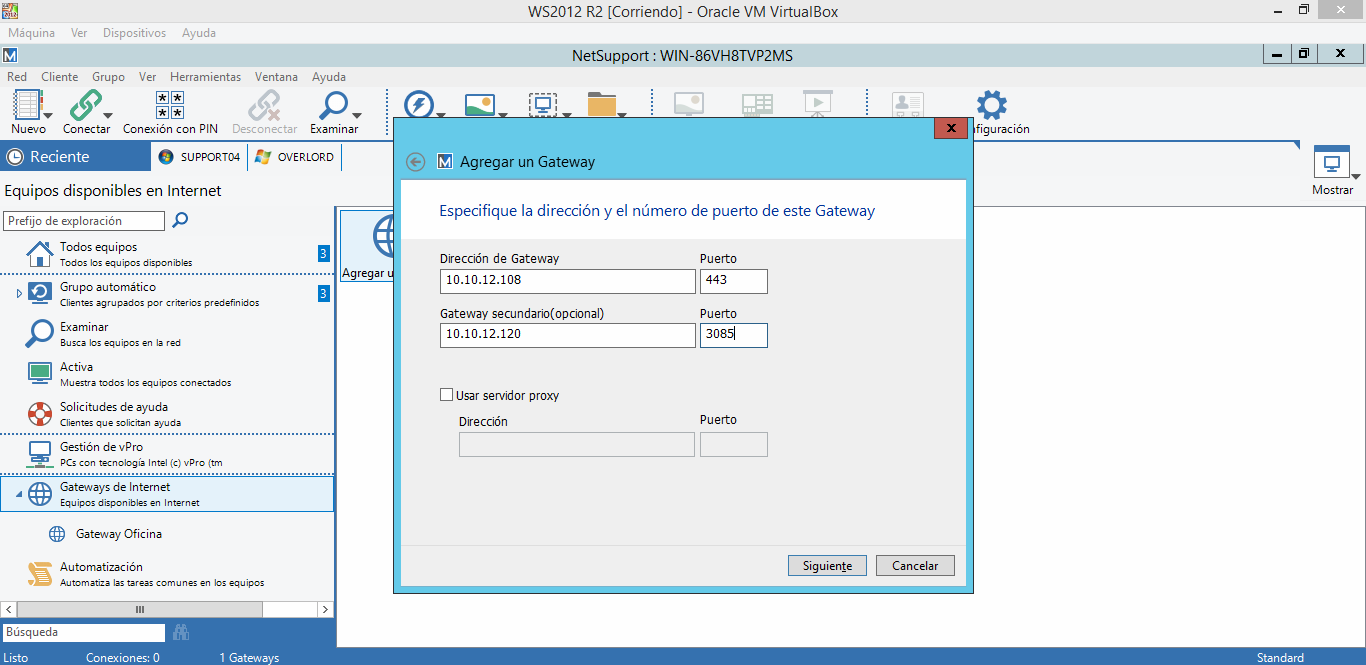
Task: Click the Automatización scroll icon
Action: click(39, 574)
